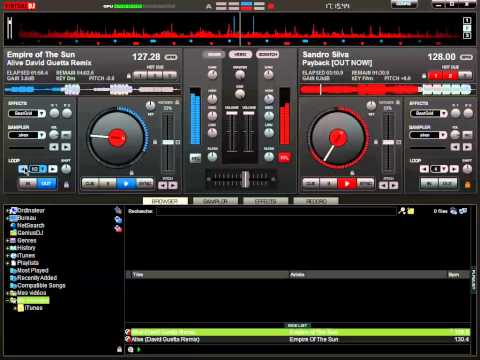This screenshot has height=360, width=480.
Task: Set loop OUT point on right deck
Action: coord(447,183)
